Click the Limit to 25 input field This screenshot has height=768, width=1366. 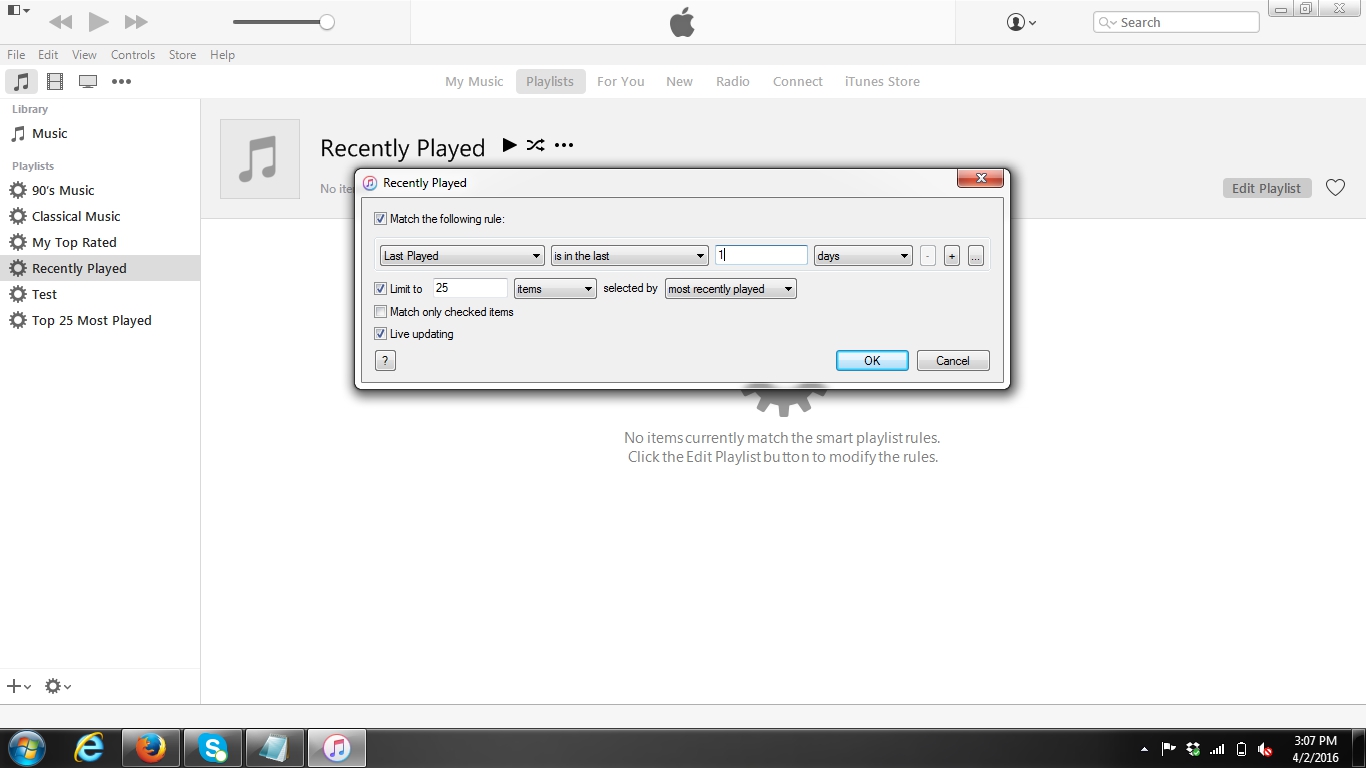point(470,288)
